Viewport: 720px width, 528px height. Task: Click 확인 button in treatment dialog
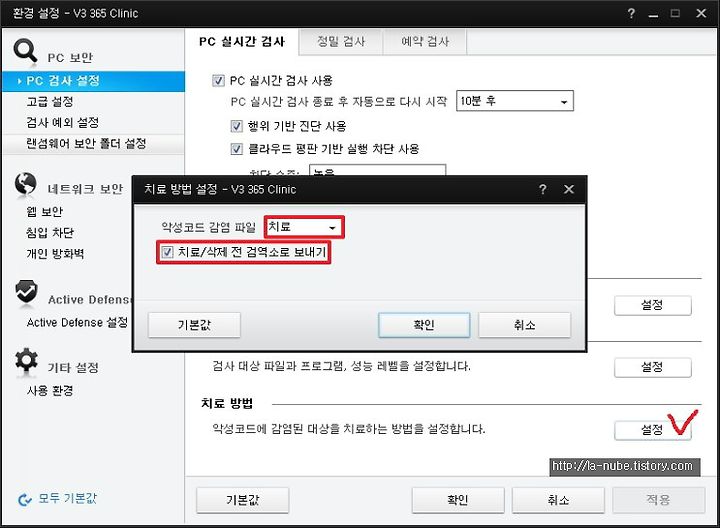point(424,326)
